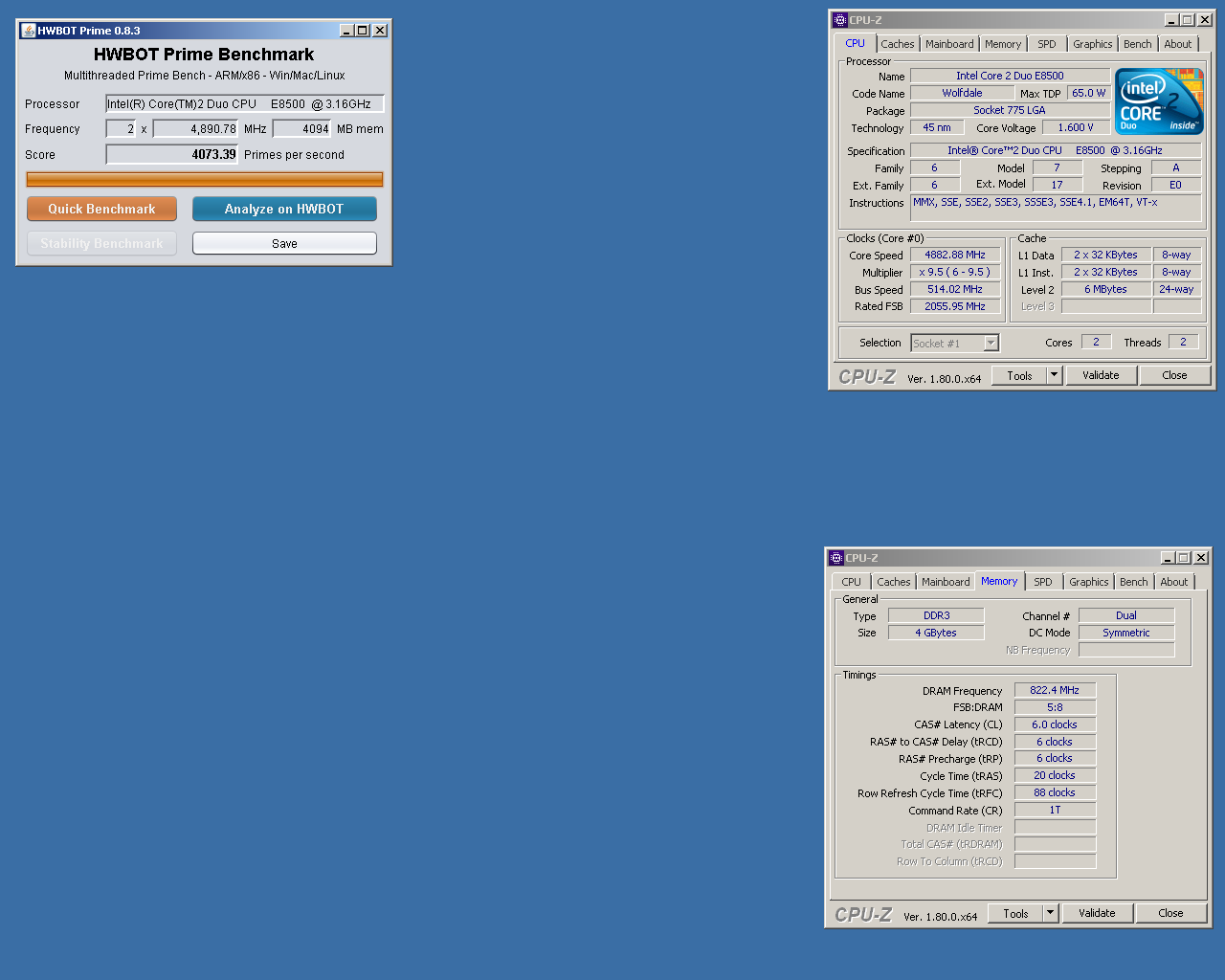Click the Score field showing 4073.39
This screenshot has height=980, width=1225.
coord(171,154)
